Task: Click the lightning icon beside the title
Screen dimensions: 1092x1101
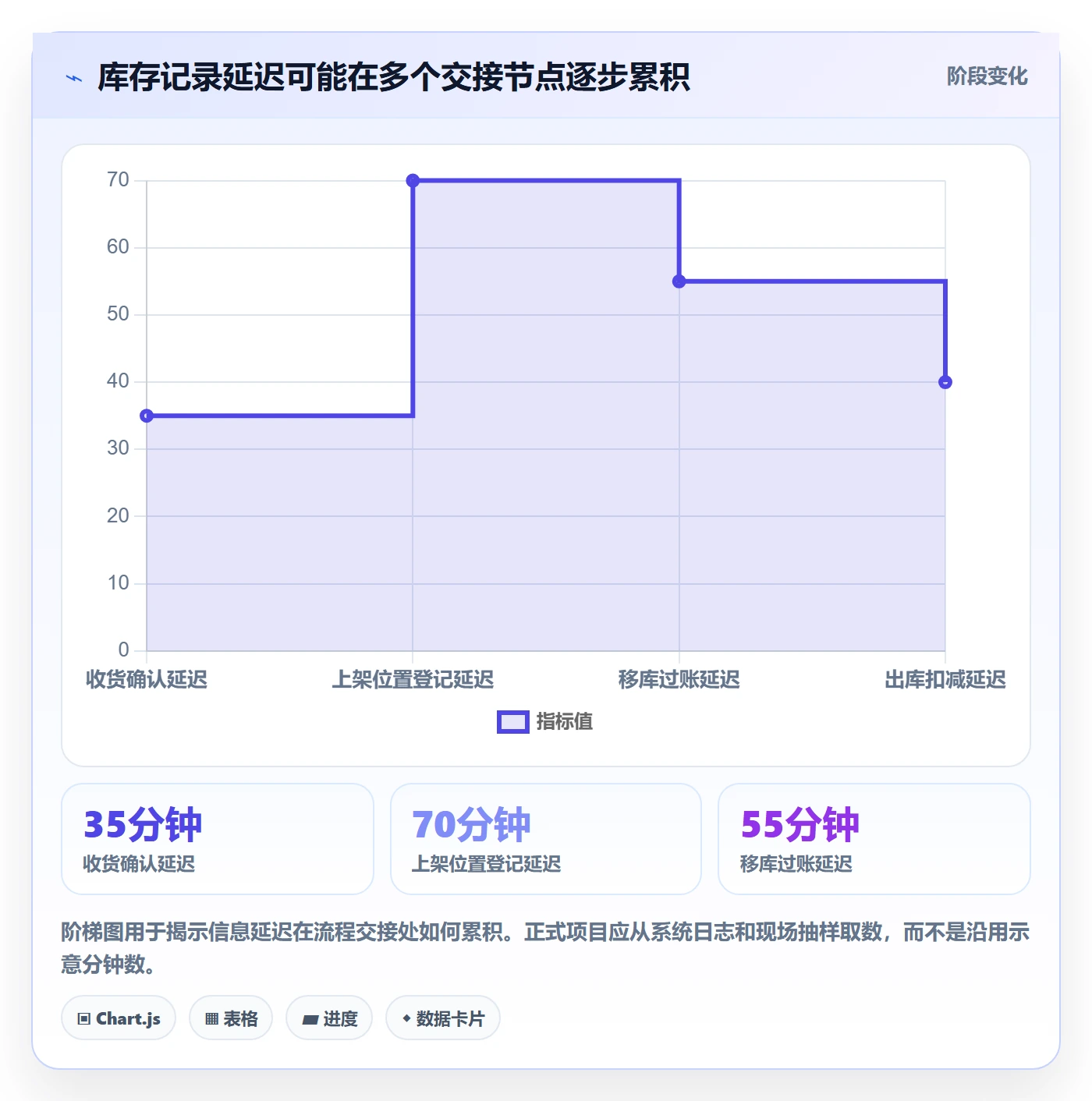Action: [74, 78]
